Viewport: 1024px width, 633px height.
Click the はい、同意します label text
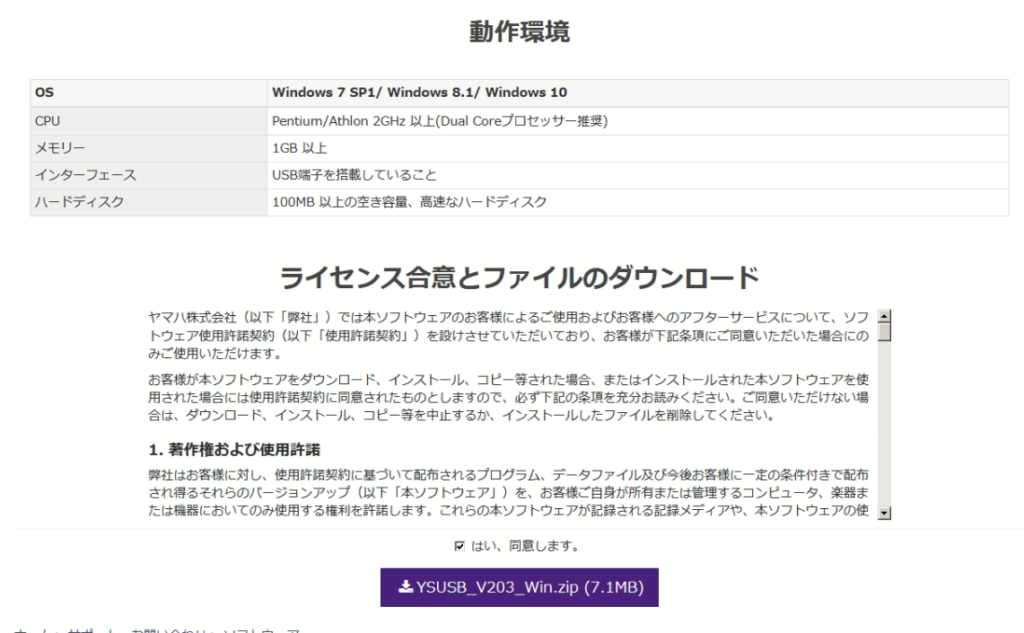524,545
